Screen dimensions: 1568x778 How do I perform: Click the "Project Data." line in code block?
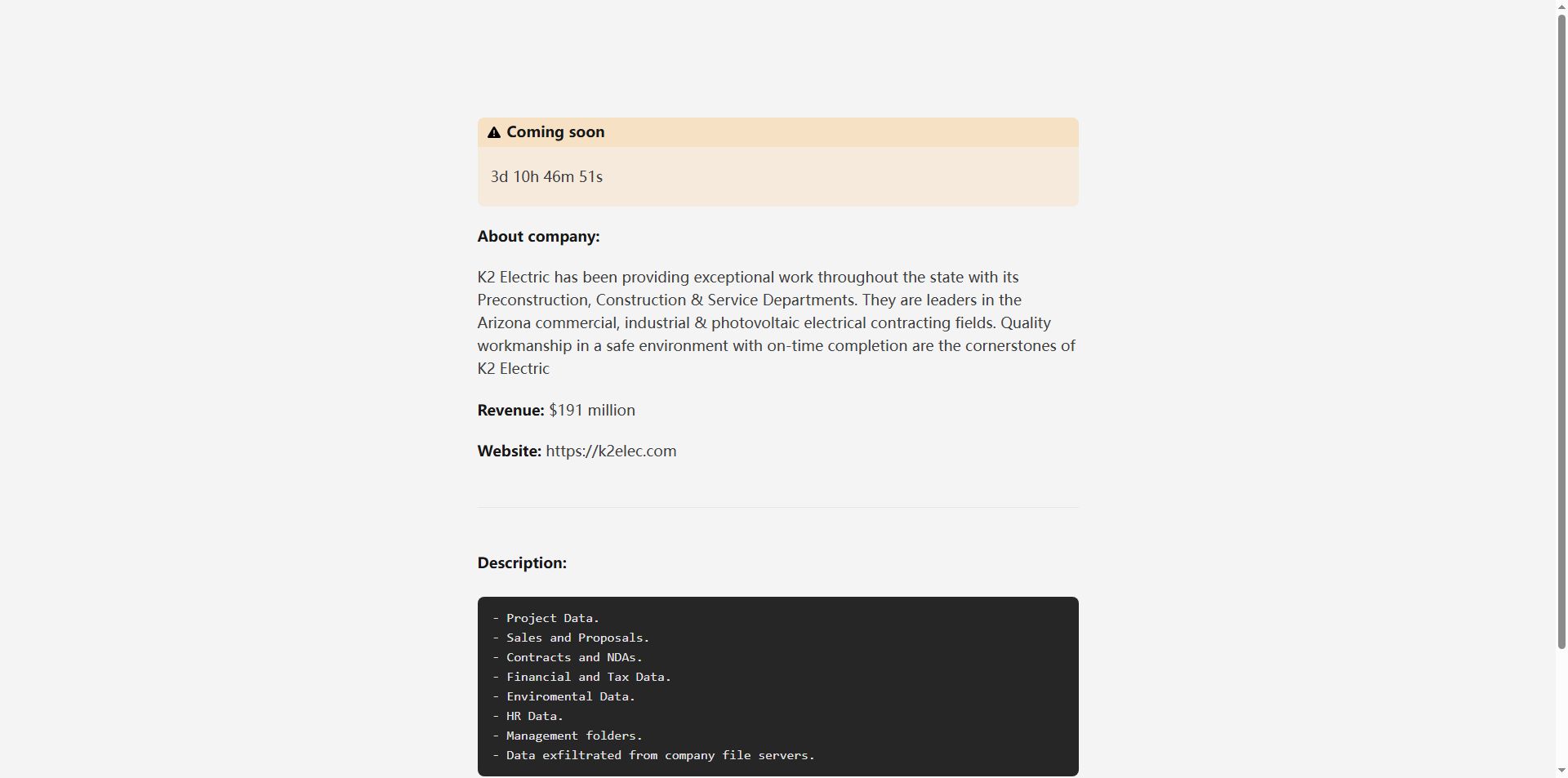(x=552, y=619)
